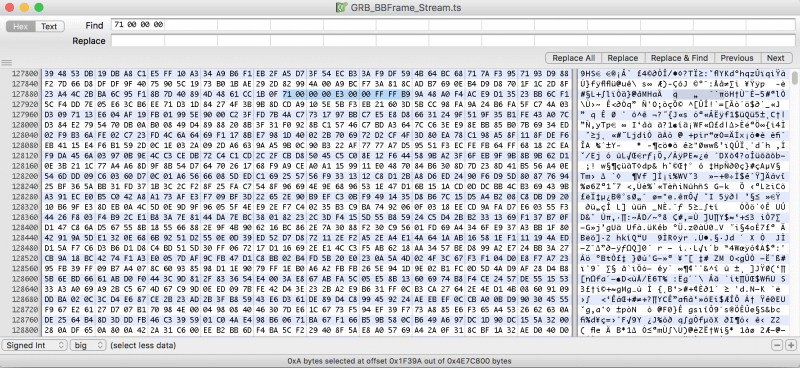Go to the Previous match
The image size is (800, 368).
737,58
